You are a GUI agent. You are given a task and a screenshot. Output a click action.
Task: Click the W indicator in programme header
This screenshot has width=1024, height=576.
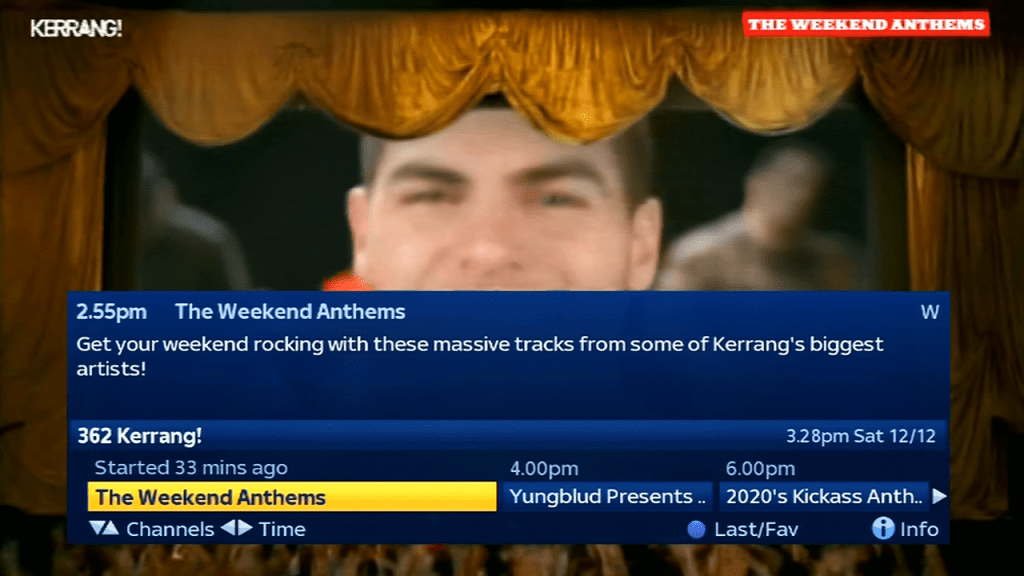click(930, 312)
